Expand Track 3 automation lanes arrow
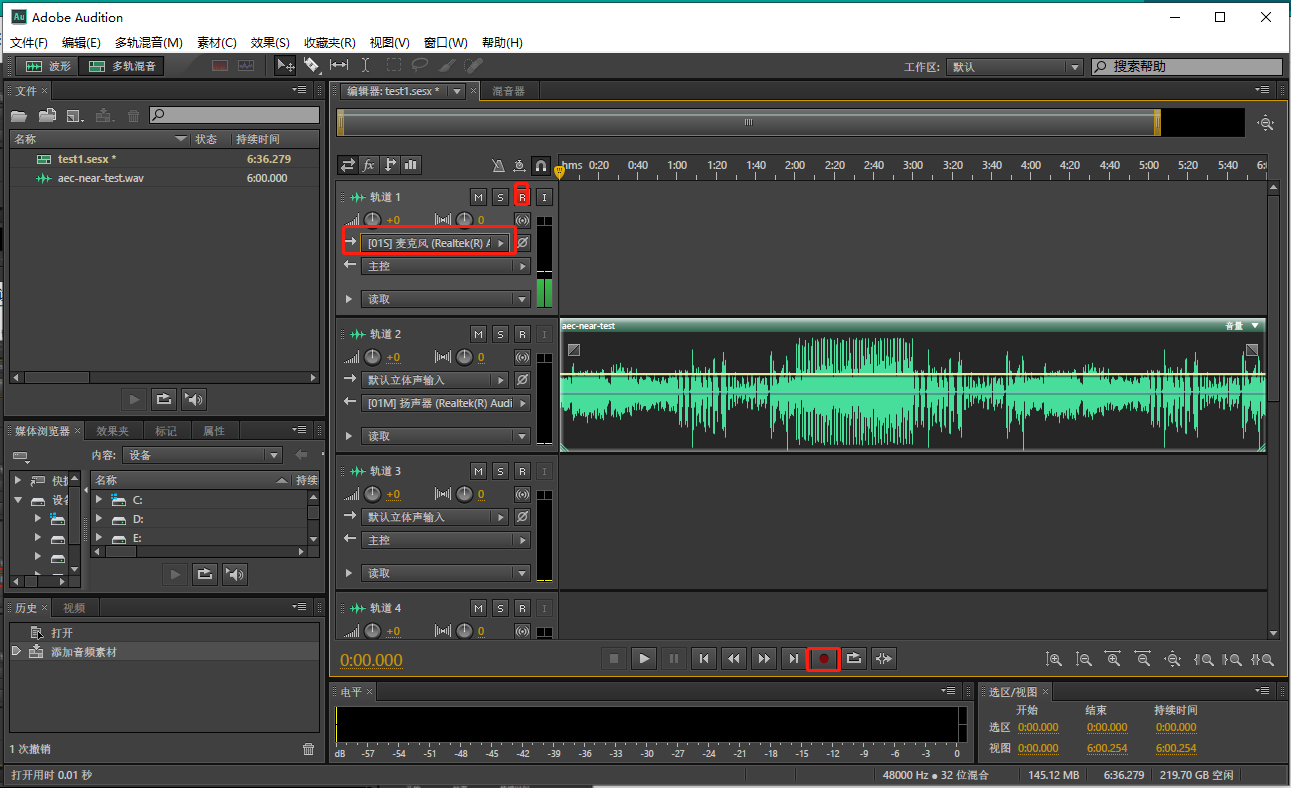The width and height of the screenshot is (1291, 788). [x=348, y=573]
